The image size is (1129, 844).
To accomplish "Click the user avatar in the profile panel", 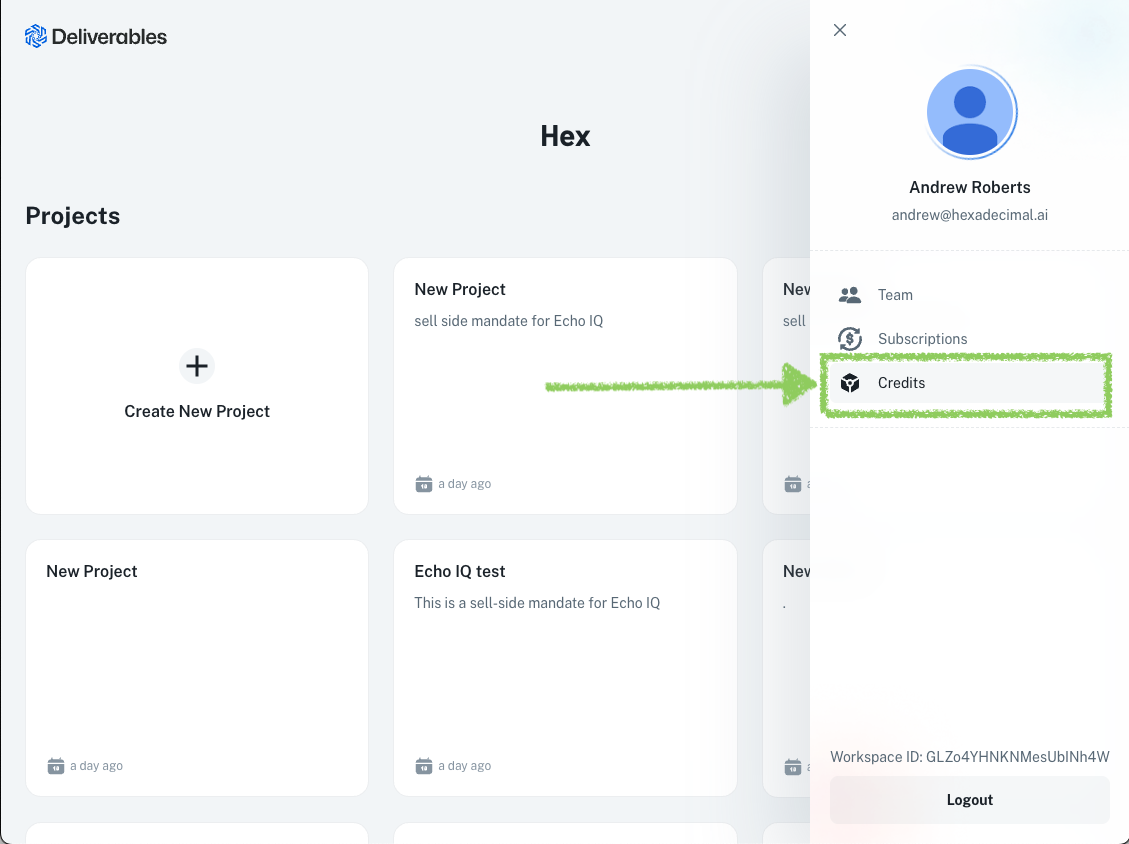I will point(970,113).
